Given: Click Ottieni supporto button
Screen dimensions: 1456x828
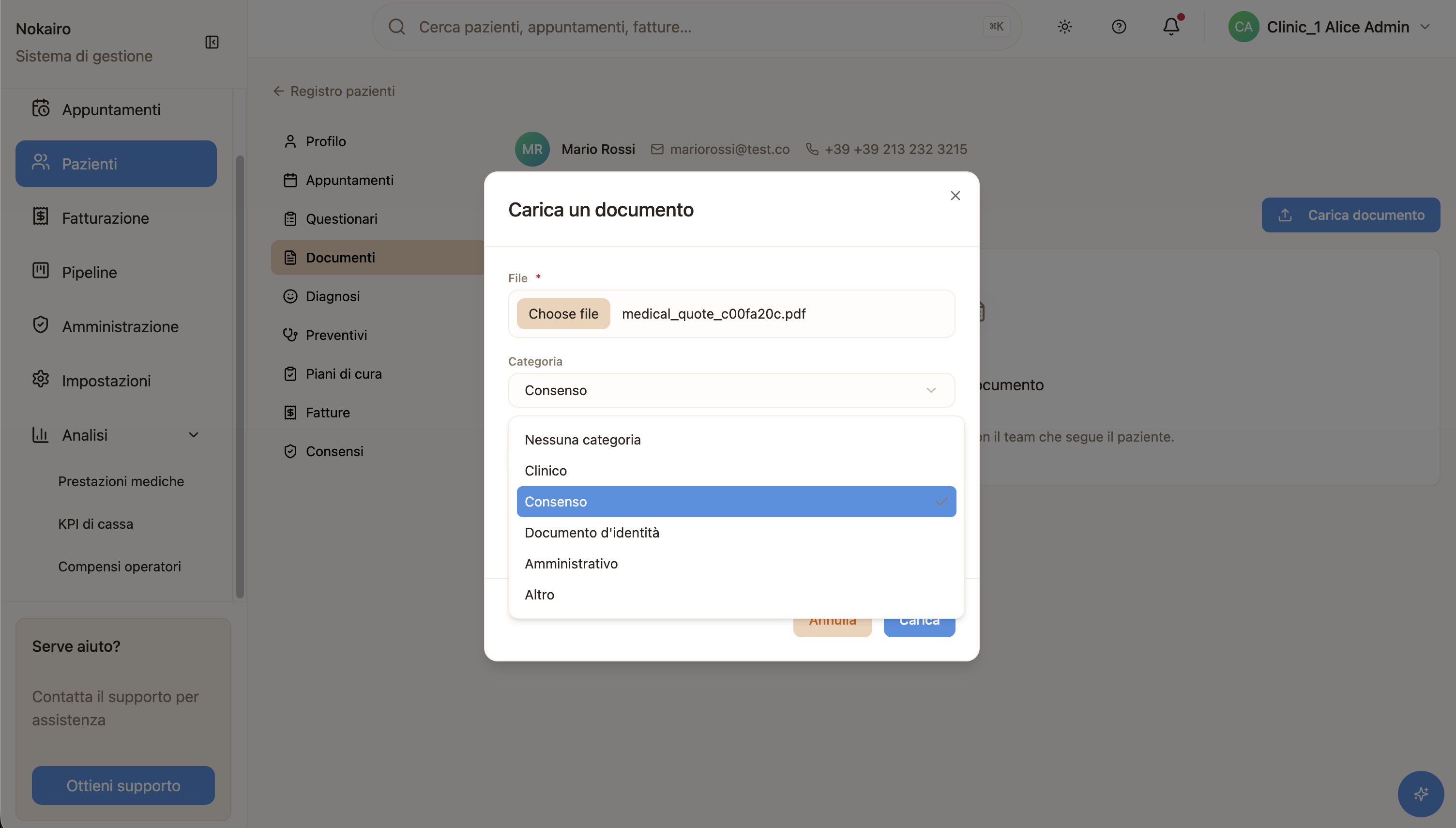Looking at the screenshot, I should click(x=123, y=785).
